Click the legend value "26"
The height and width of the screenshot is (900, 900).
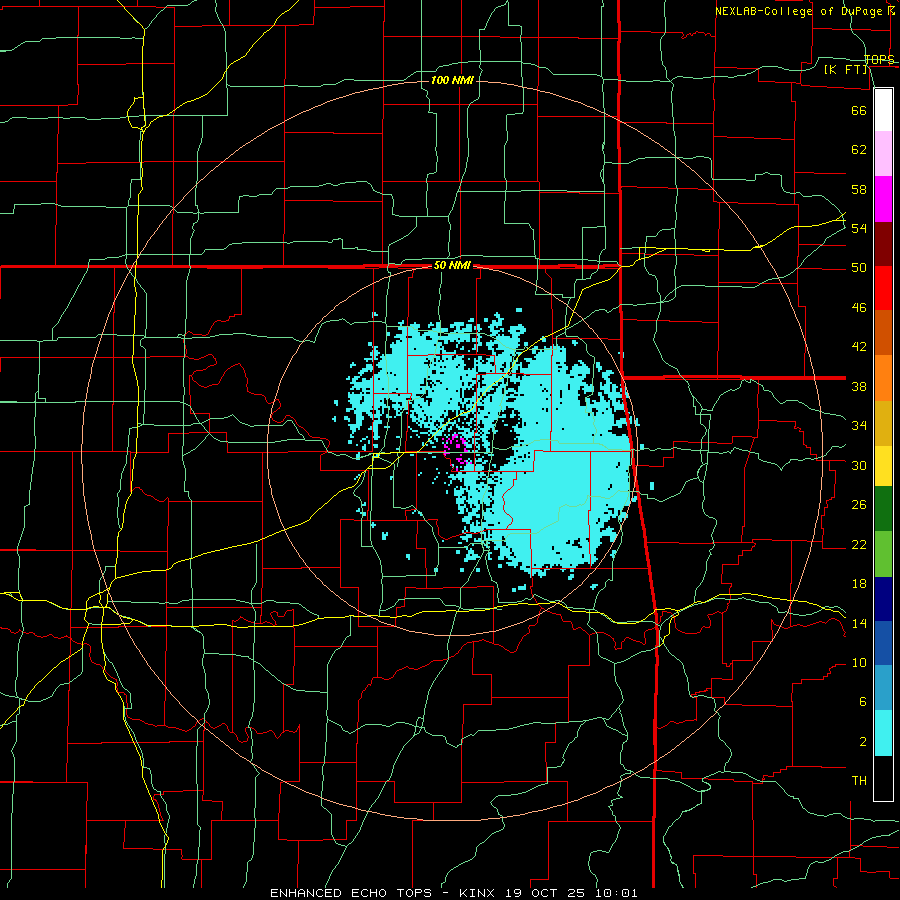(859, 505)
